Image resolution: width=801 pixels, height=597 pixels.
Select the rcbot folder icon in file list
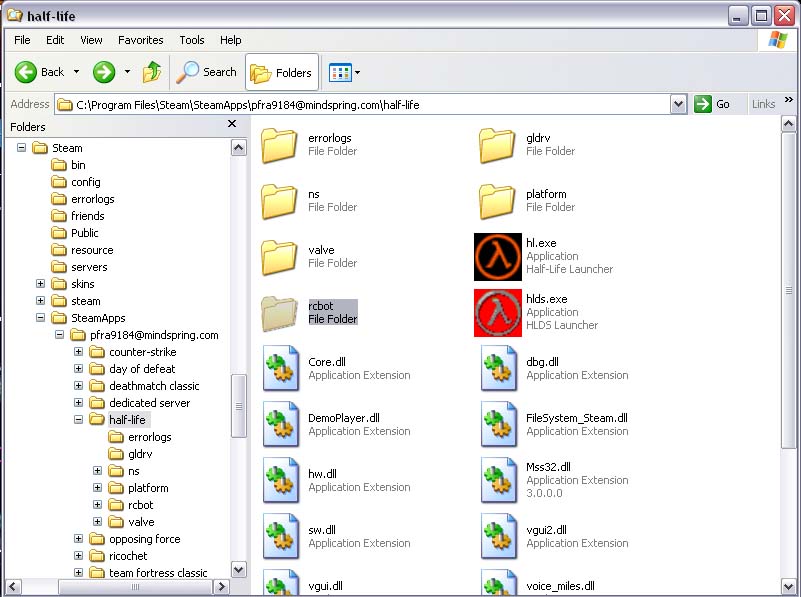coord(279,314)
